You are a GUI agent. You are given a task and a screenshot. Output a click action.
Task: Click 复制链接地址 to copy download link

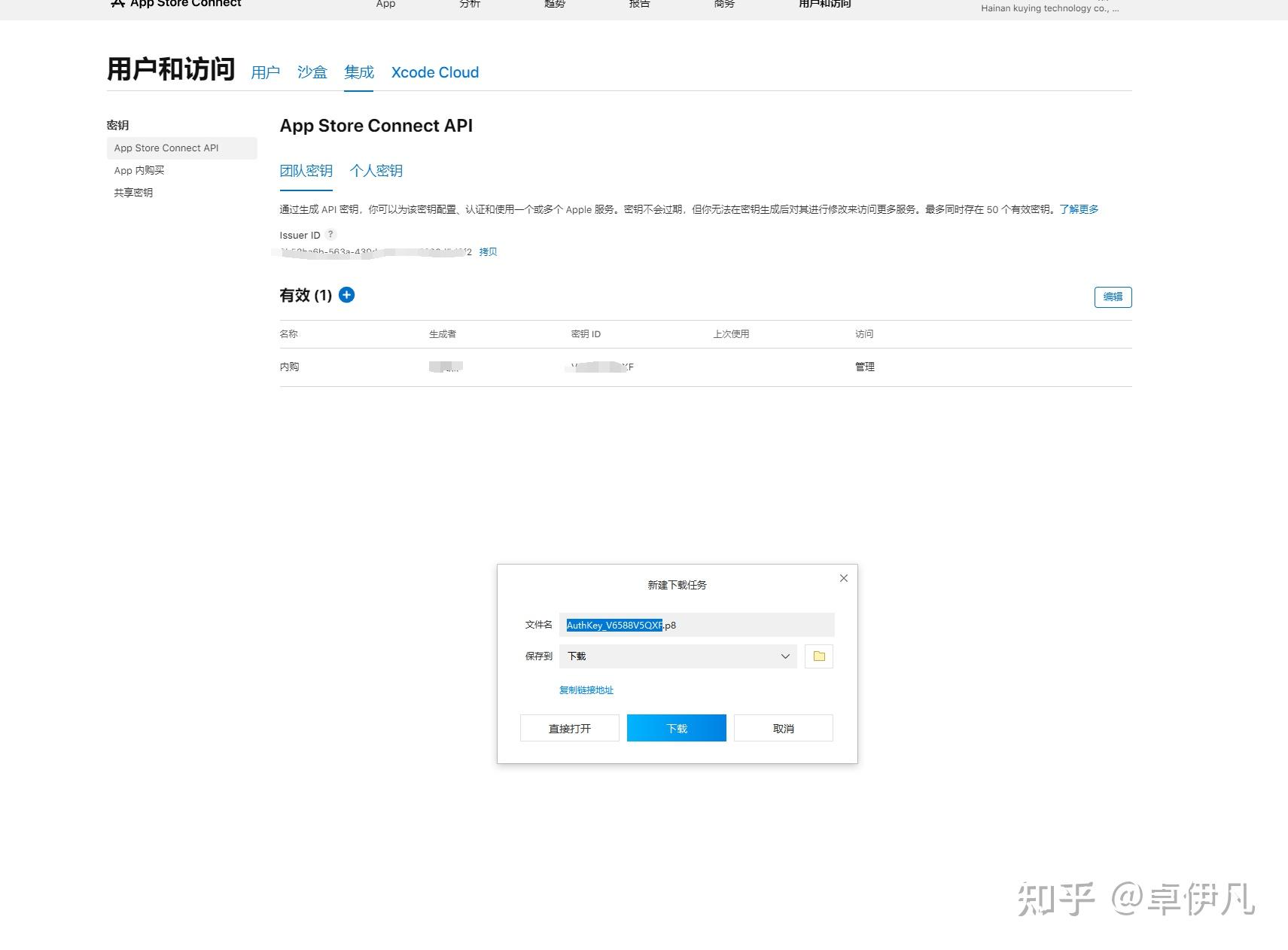point(586,690)
